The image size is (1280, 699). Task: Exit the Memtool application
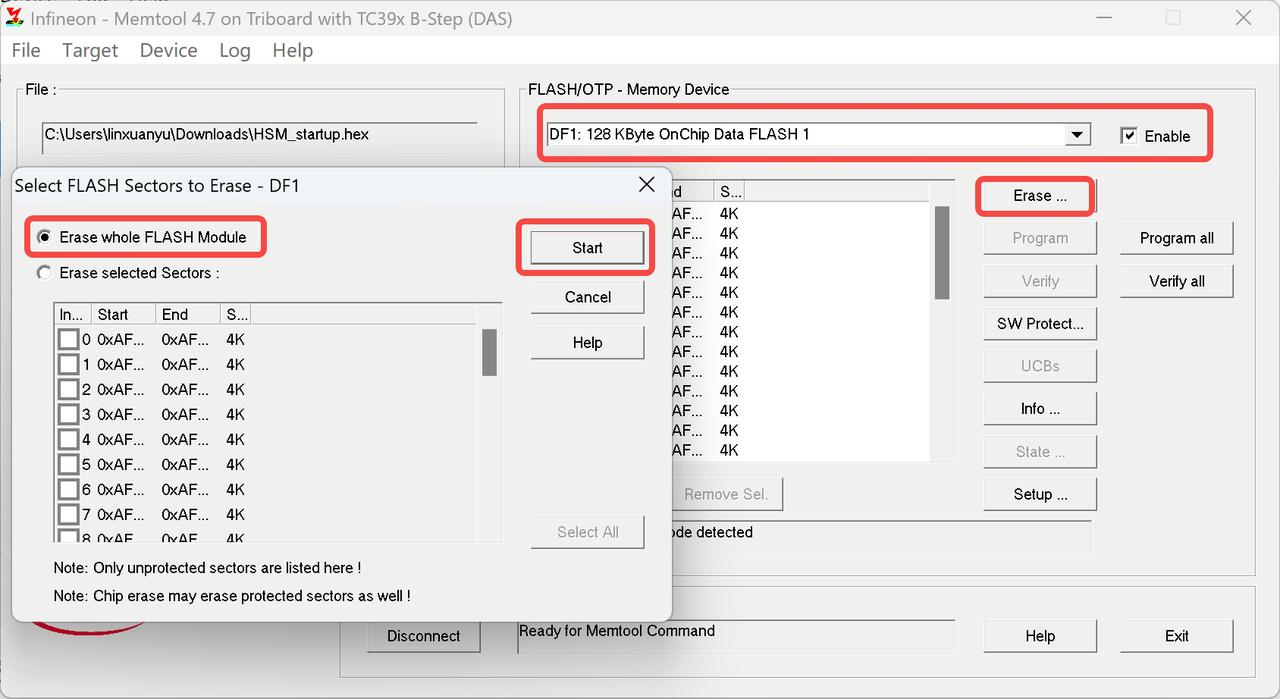(1176, 636)
